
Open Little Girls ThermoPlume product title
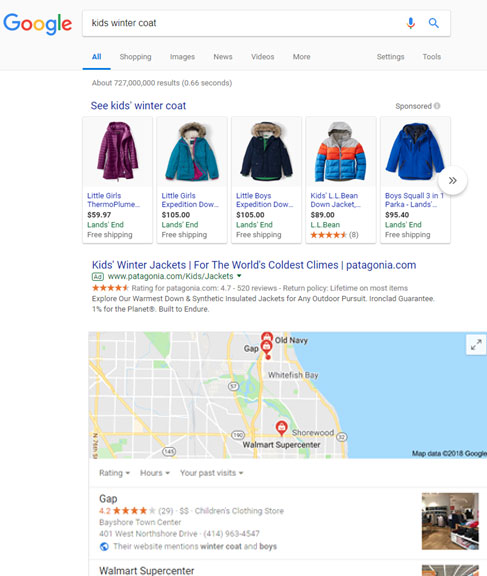click(113, 200)
